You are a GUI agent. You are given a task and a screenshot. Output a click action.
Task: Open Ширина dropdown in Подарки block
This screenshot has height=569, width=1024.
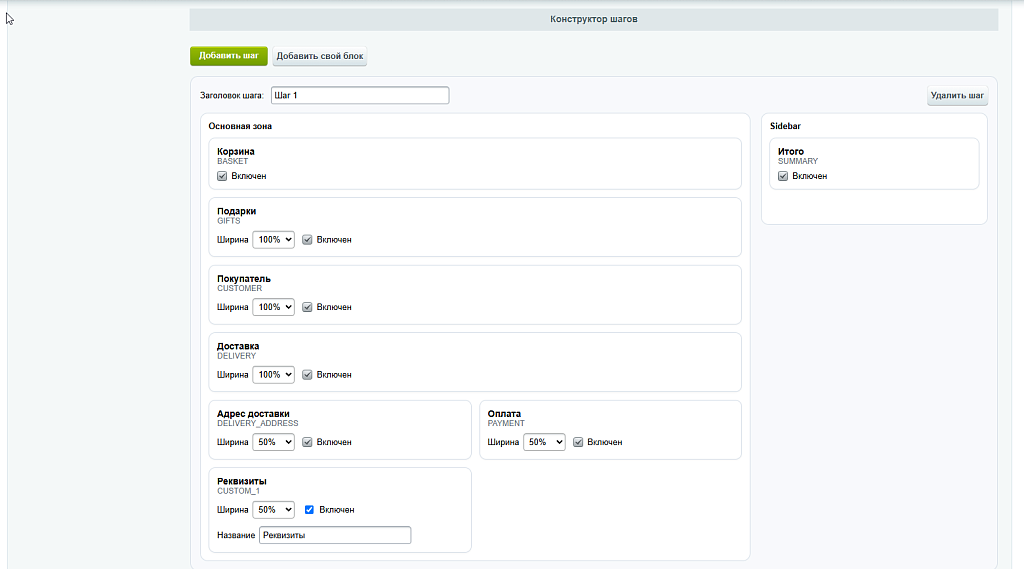click(274, 240)
